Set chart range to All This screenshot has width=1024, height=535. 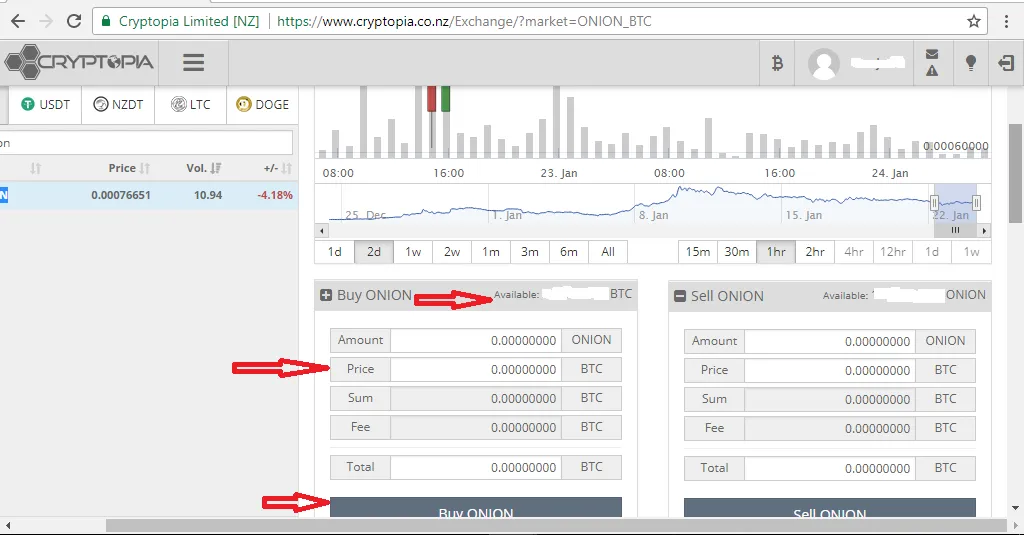[x=608, y=252]
